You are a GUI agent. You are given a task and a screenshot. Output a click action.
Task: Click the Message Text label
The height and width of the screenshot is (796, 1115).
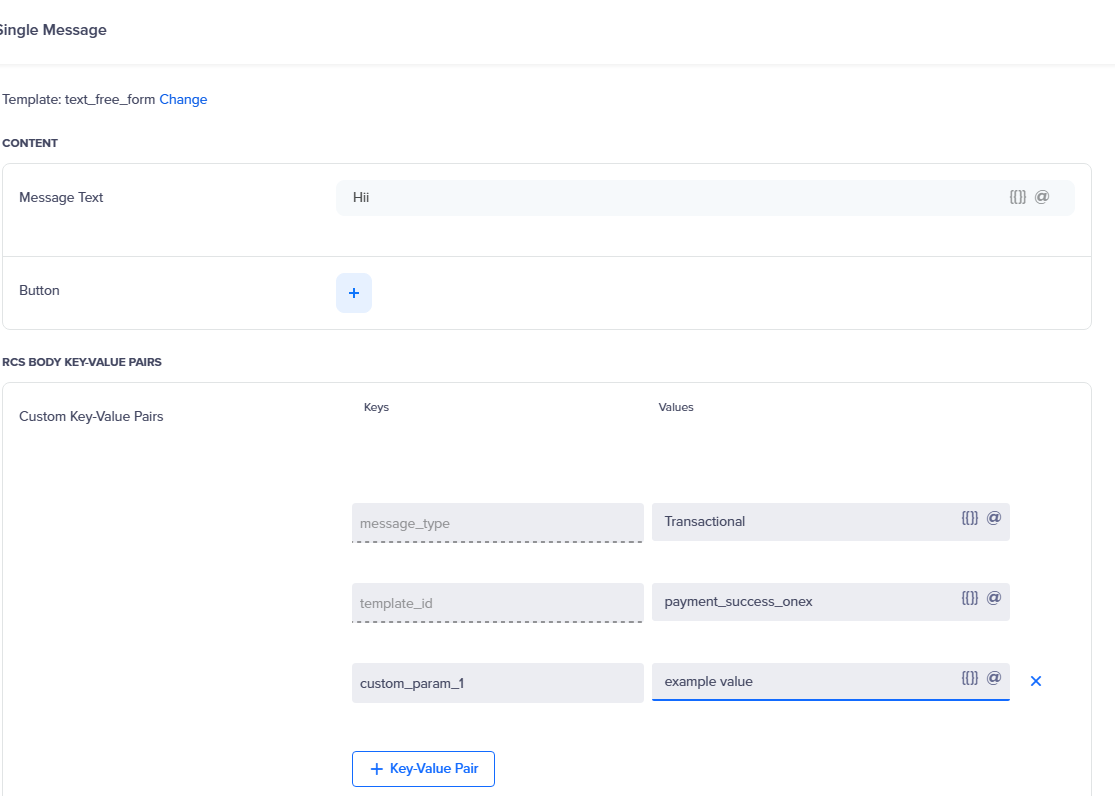pos(61,198)
